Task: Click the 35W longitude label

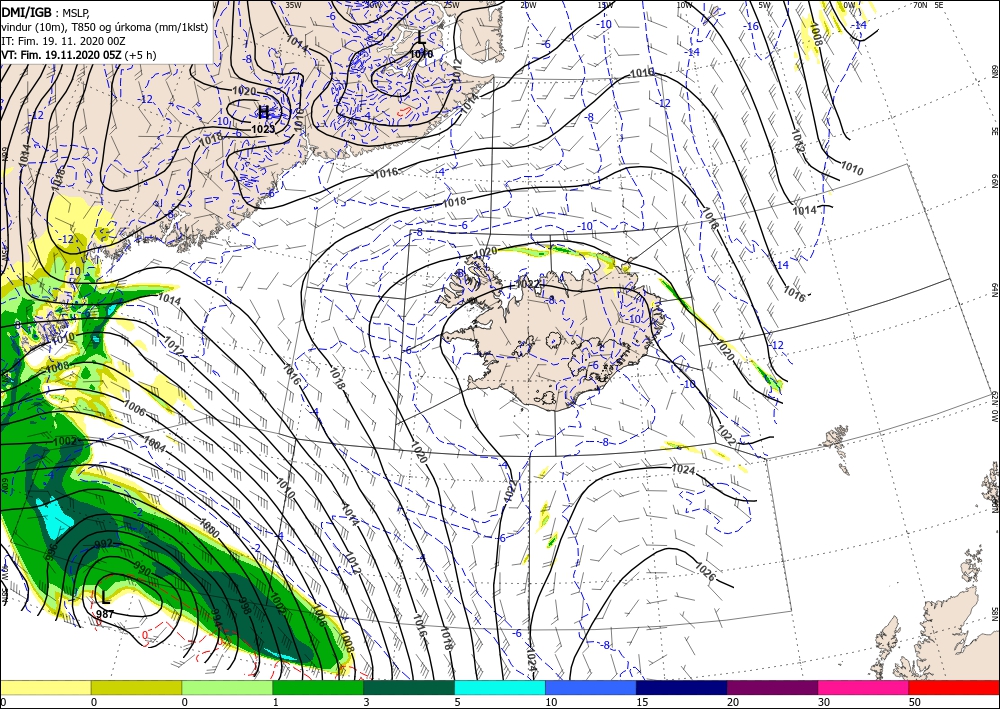Action: pos(293,5)
